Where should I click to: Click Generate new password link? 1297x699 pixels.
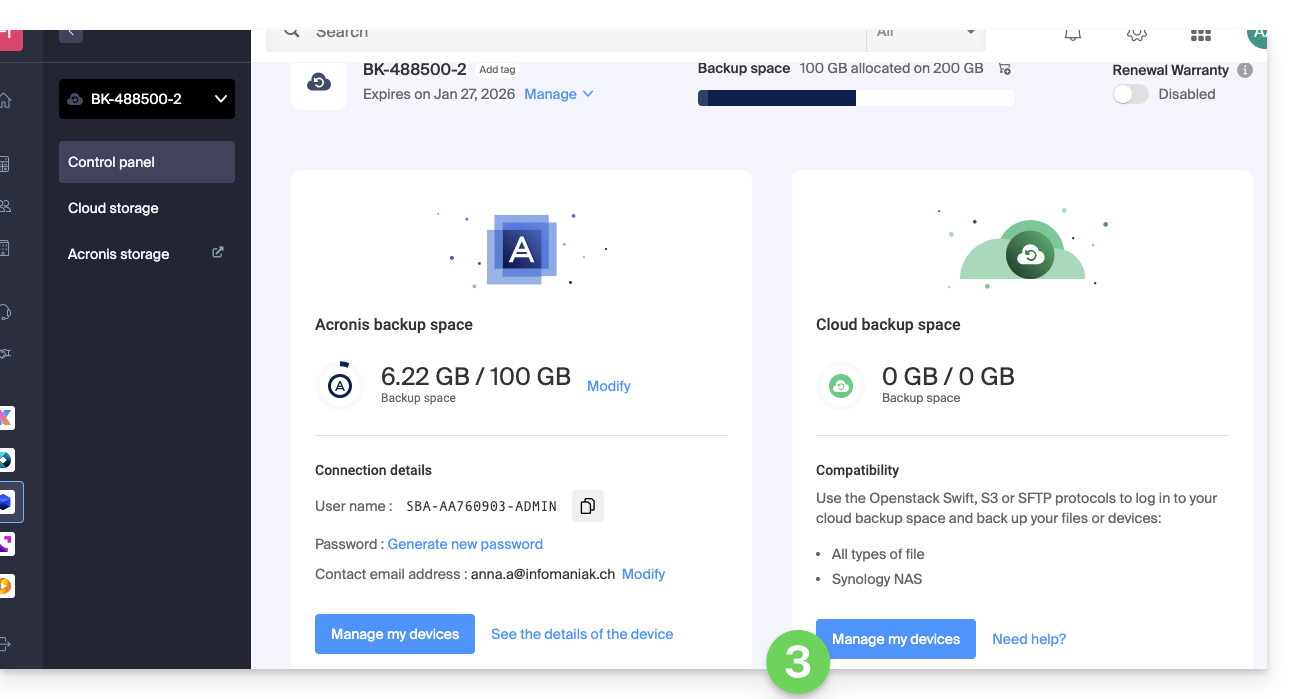click(x=465, y=544)
